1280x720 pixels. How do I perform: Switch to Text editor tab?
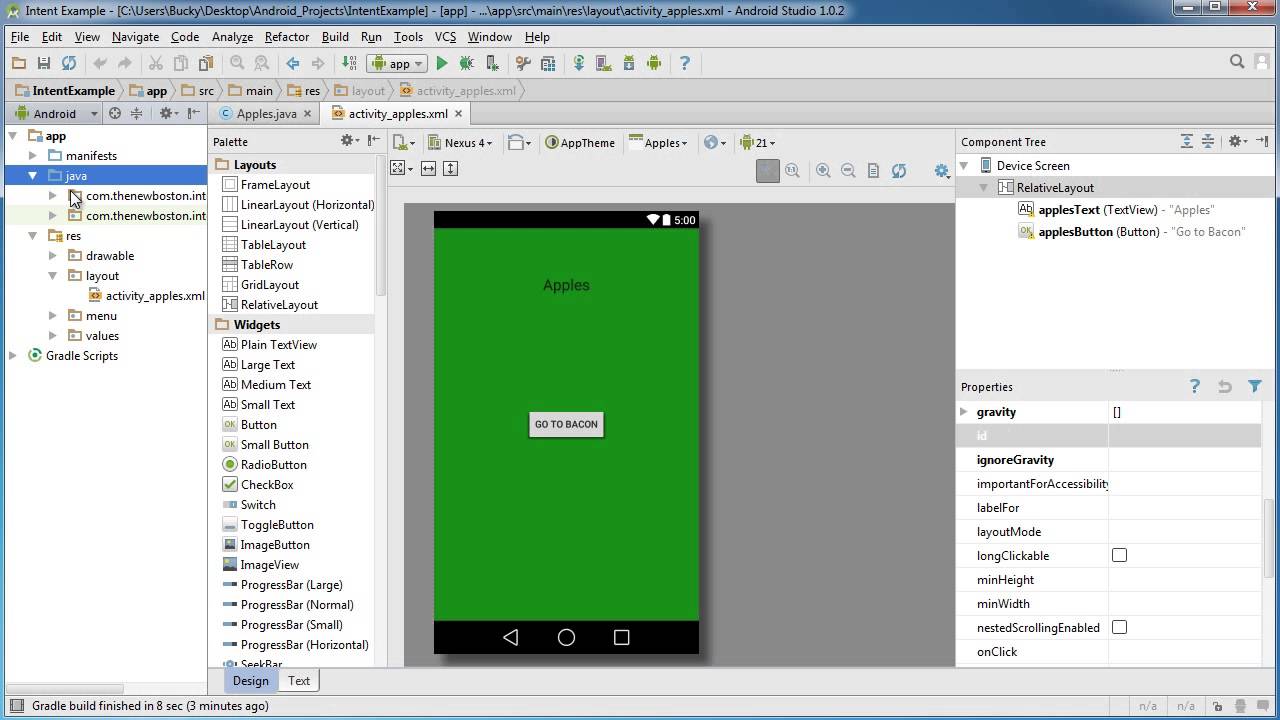pyautogui.click(x=299, y=681)
